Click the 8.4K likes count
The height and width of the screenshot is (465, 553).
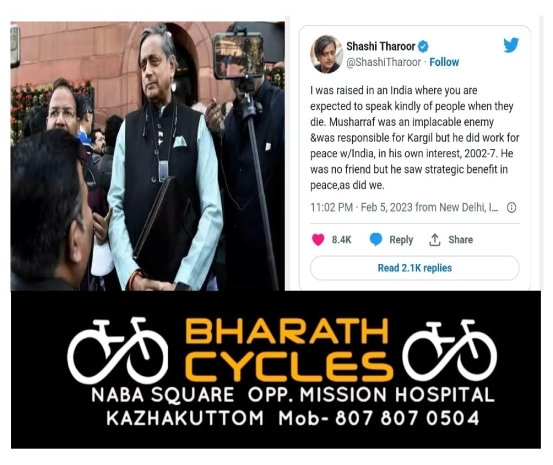point(341,240)
